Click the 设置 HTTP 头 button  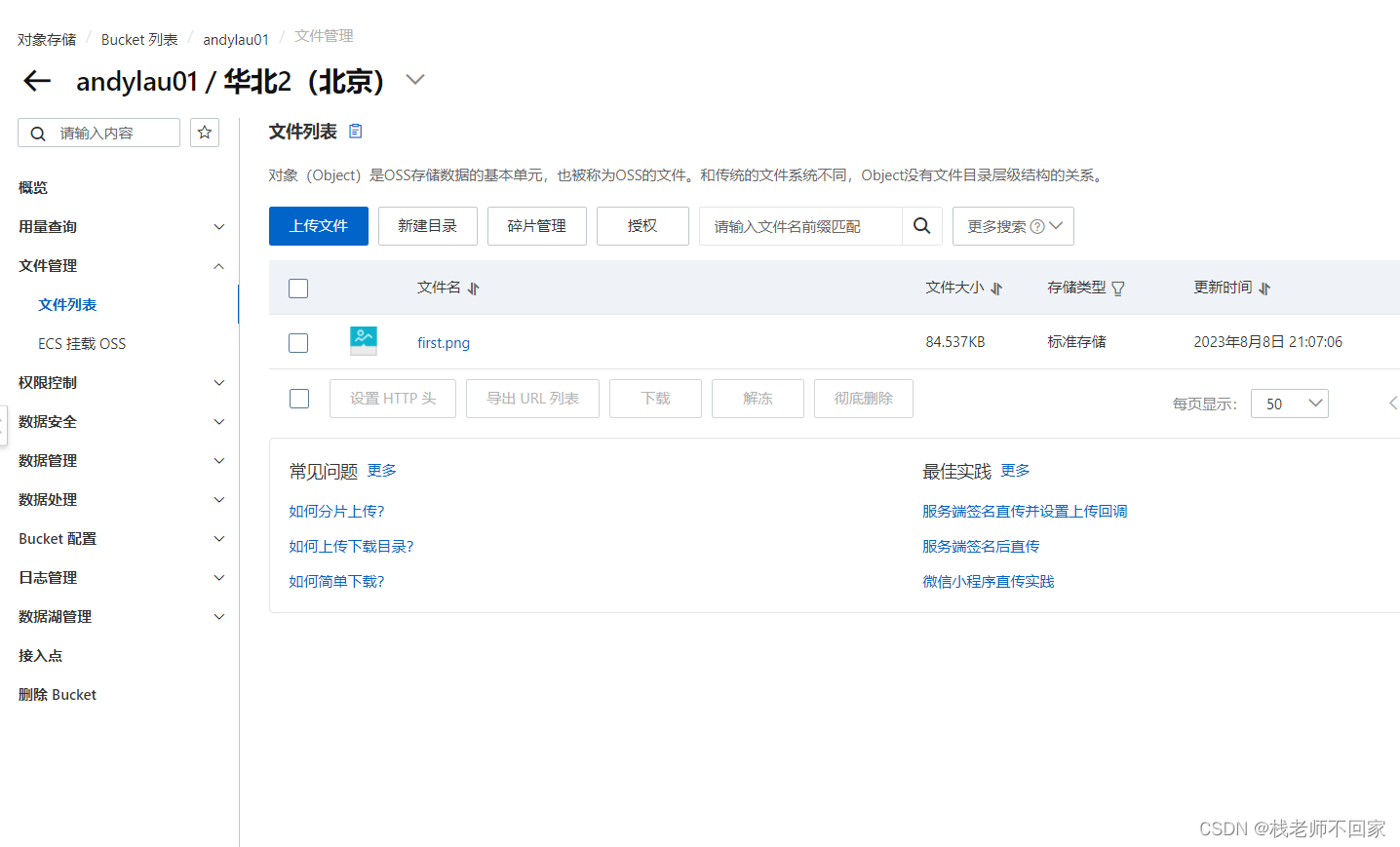pos(393,399)
